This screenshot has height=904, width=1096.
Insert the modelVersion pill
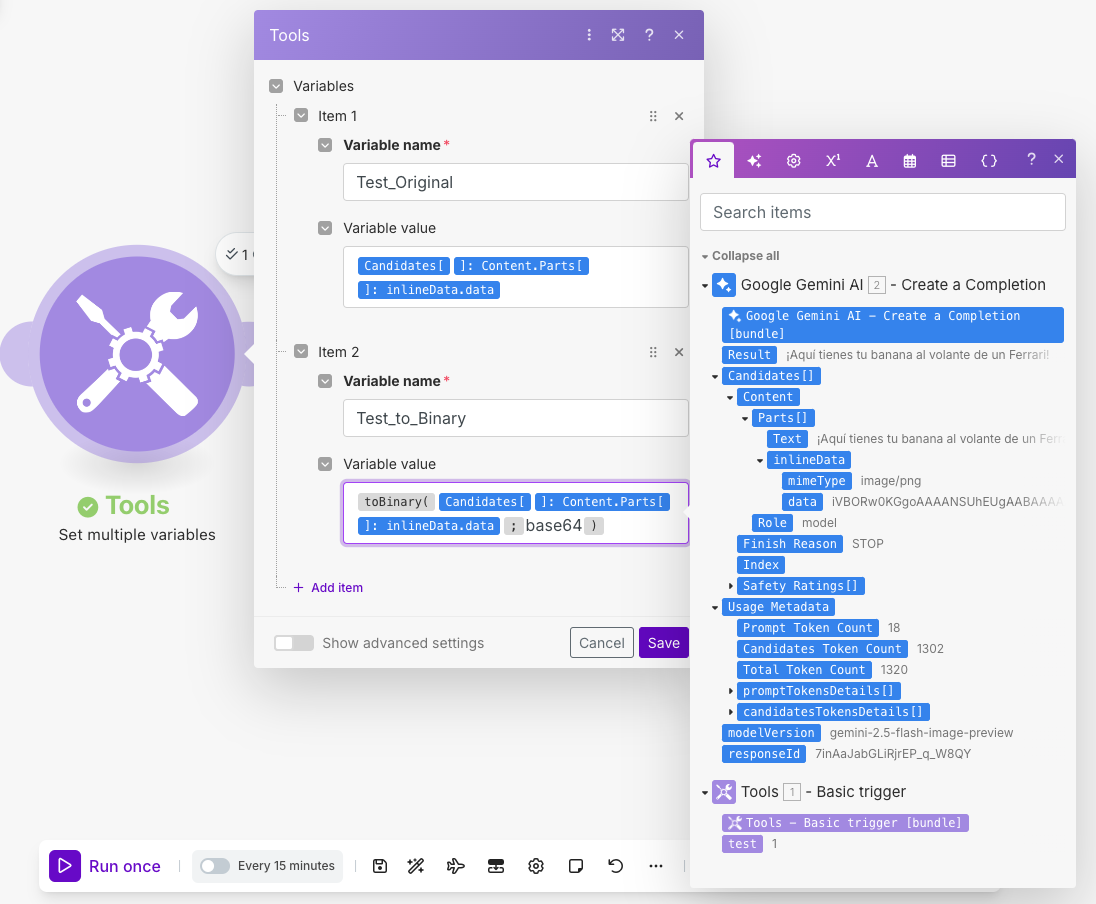pos(771,733)
